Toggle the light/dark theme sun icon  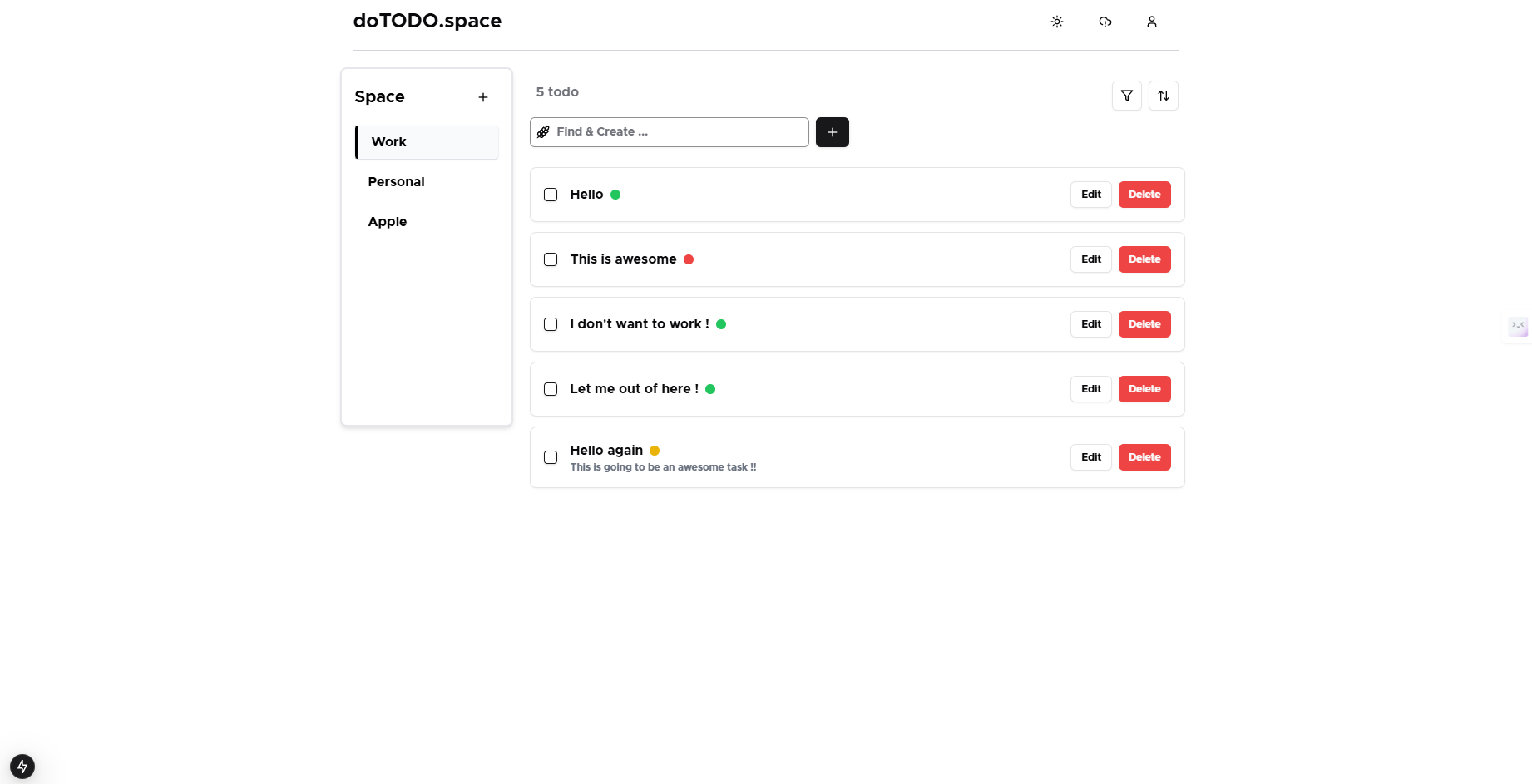[x=1057, y=22]
